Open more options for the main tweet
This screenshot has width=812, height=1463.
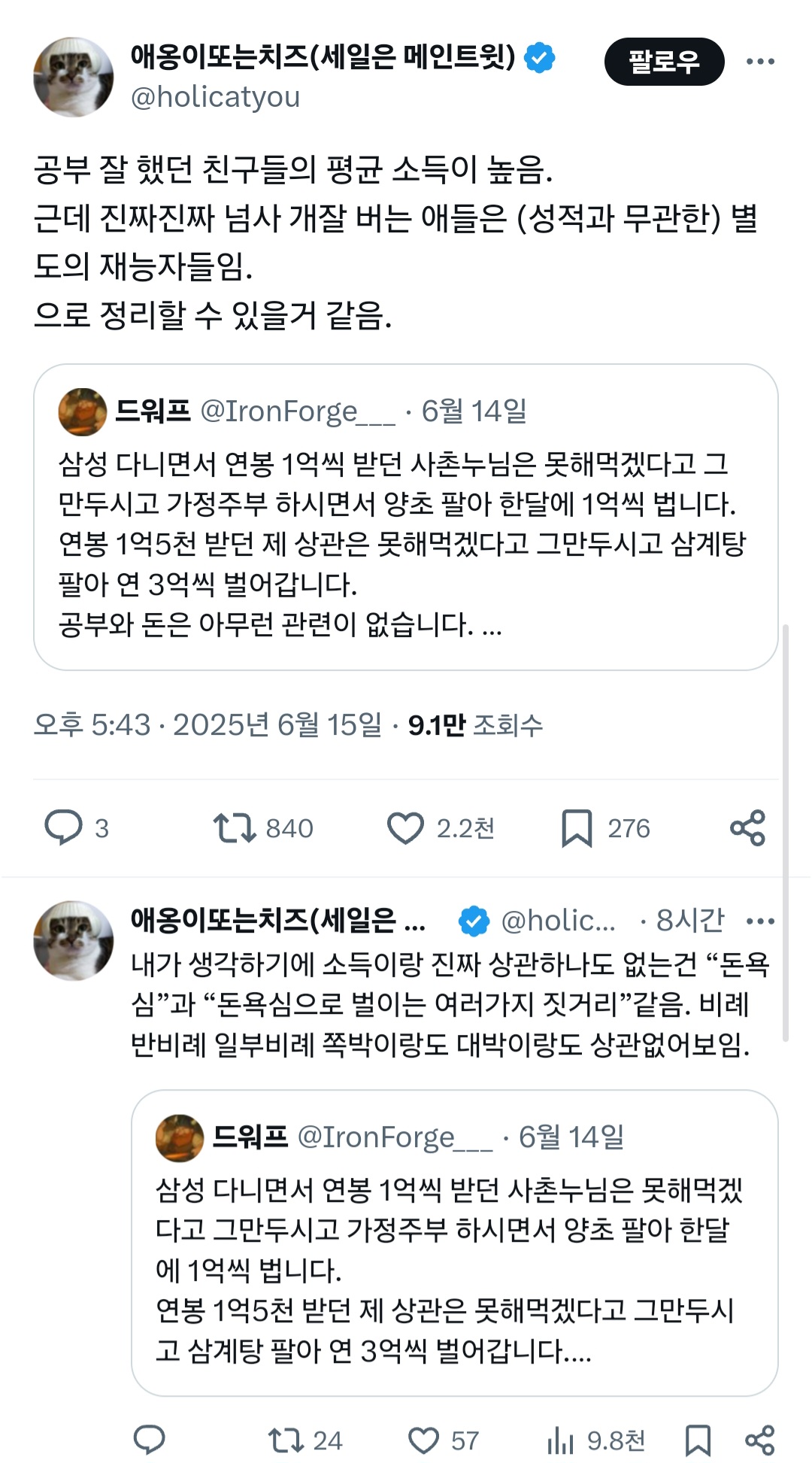(x=760, y=62)
